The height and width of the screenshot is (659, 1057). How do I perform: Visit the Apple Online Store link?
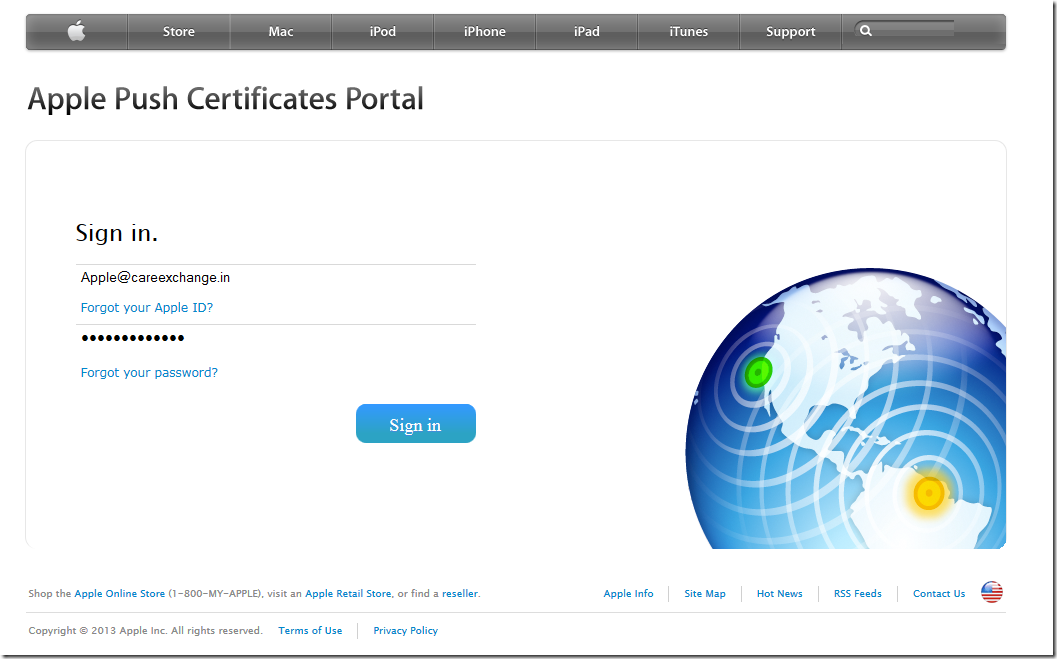(119, 594)
